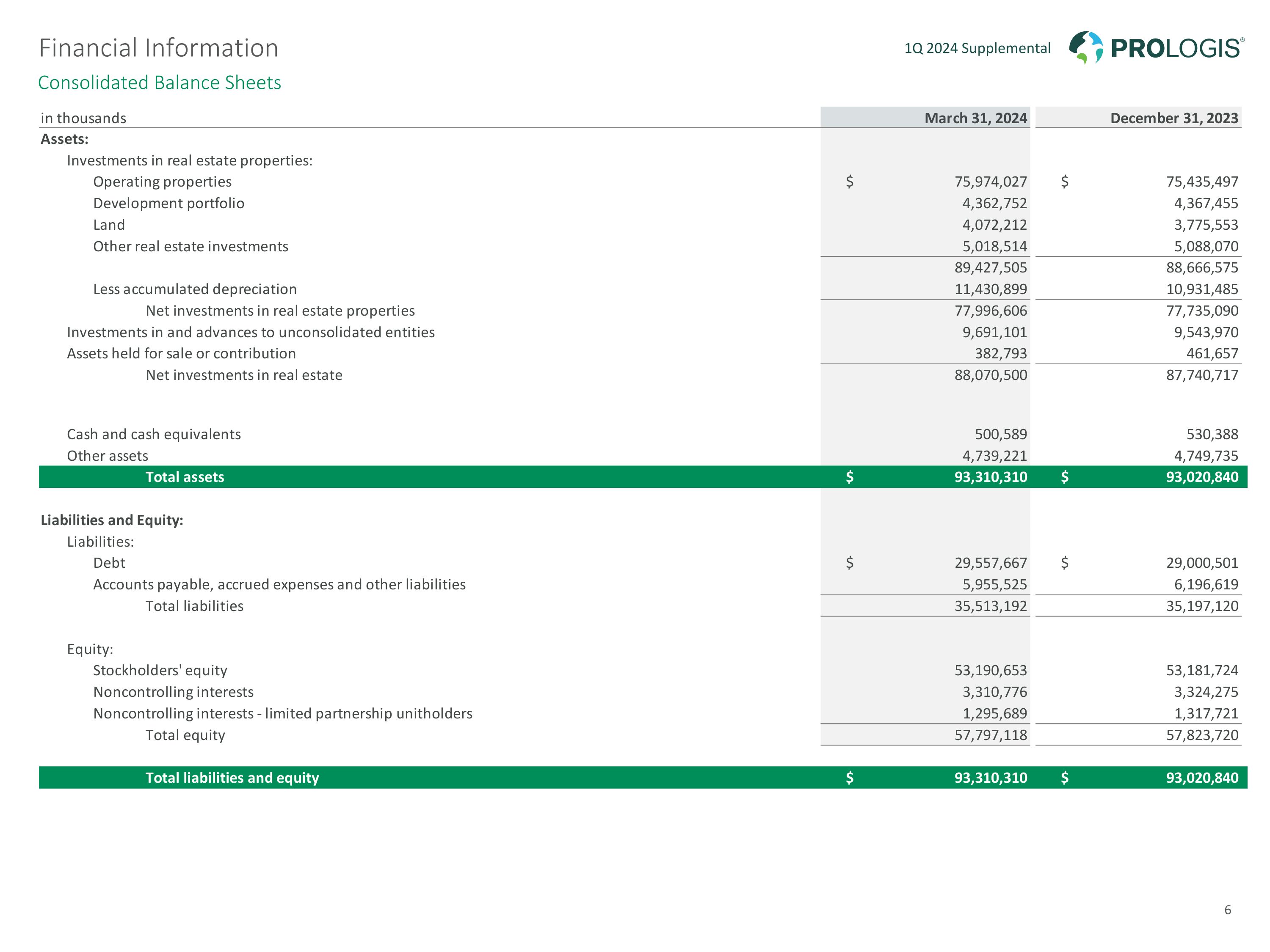Click the Liabilities and Equity section header

pos(112,520)
